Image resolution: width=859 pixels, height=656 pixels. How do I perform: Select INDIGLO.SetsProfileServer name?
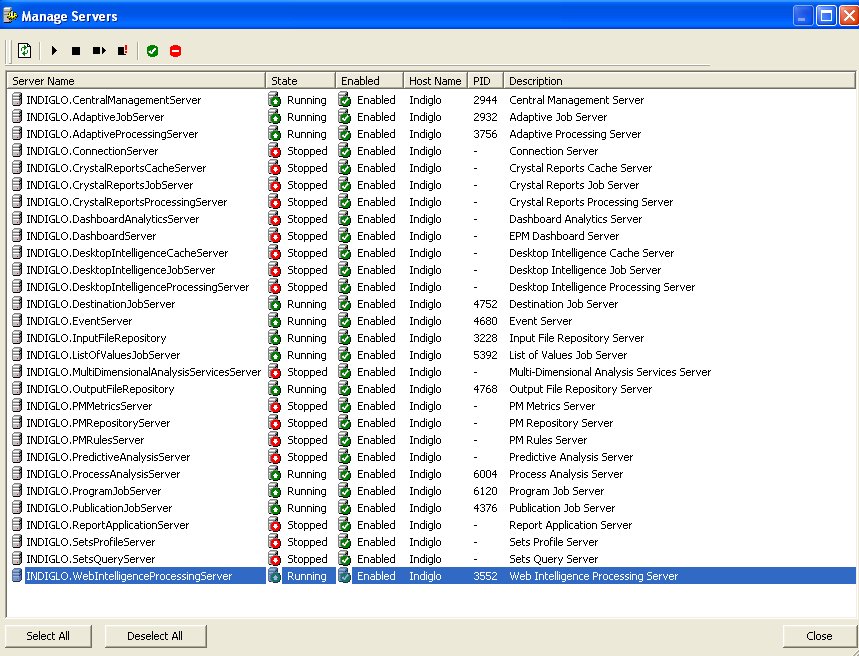tap(91, 541)
